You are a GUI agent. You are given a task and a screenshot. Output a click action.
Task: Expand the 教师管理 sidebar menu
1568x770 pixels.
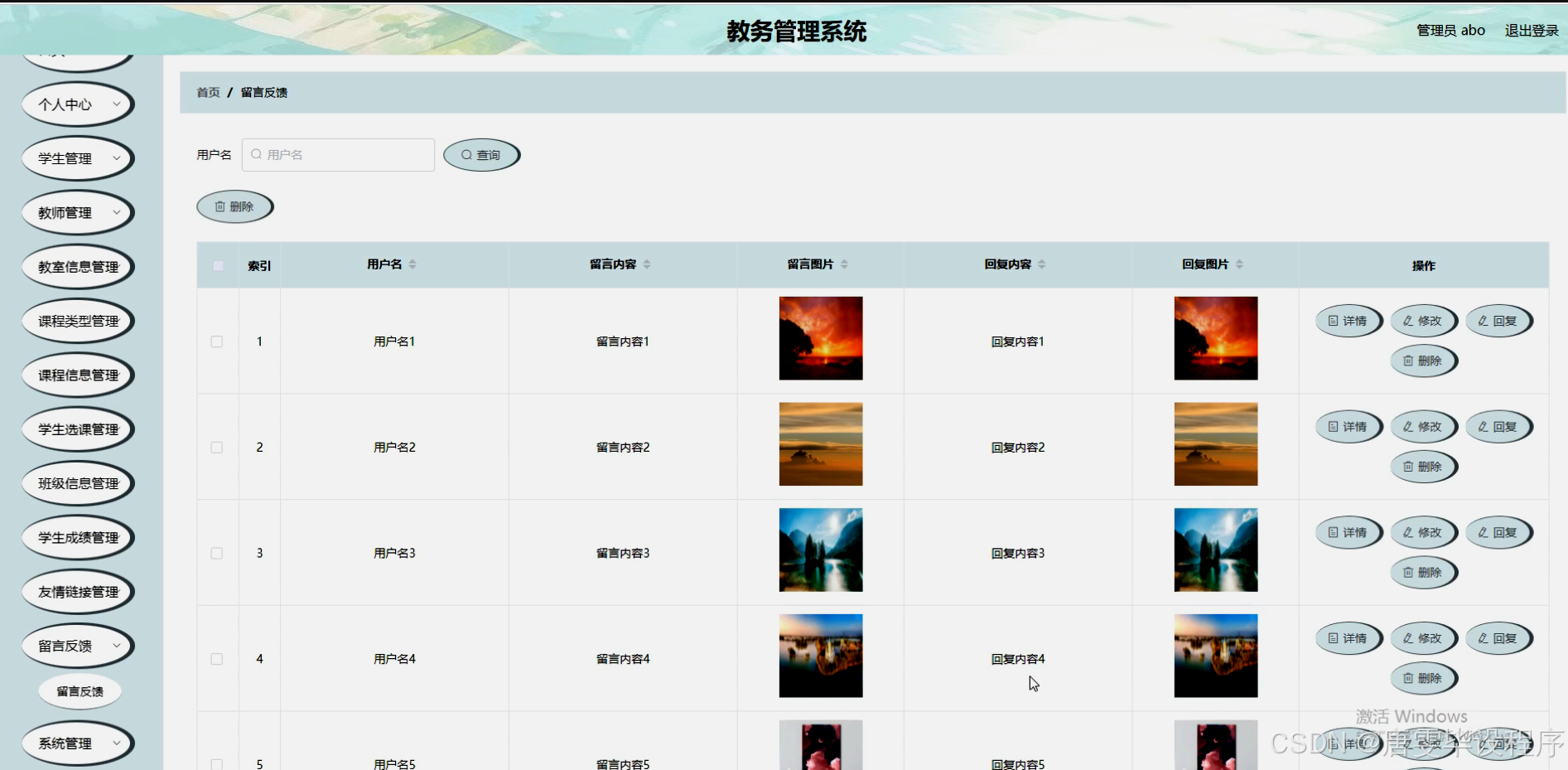[x=77, y=213]
